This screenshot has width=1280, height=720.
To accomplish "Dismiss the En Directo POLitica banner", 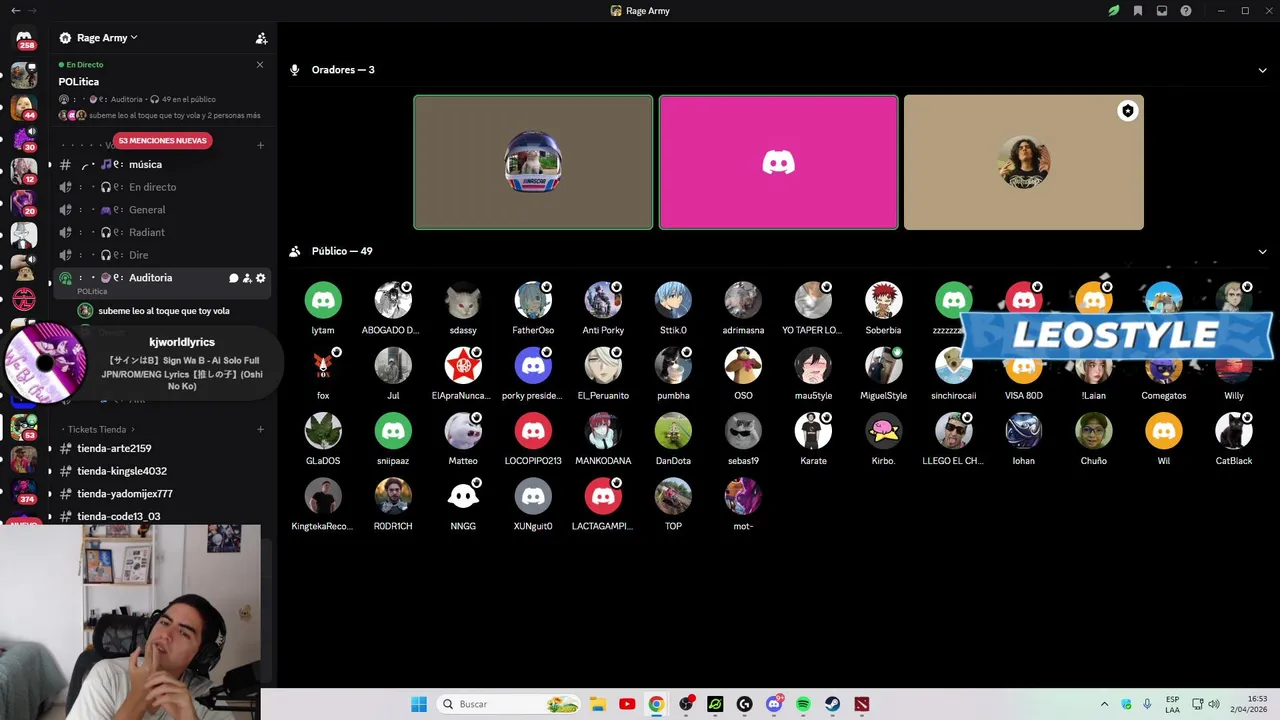I will tap(260, 65).
